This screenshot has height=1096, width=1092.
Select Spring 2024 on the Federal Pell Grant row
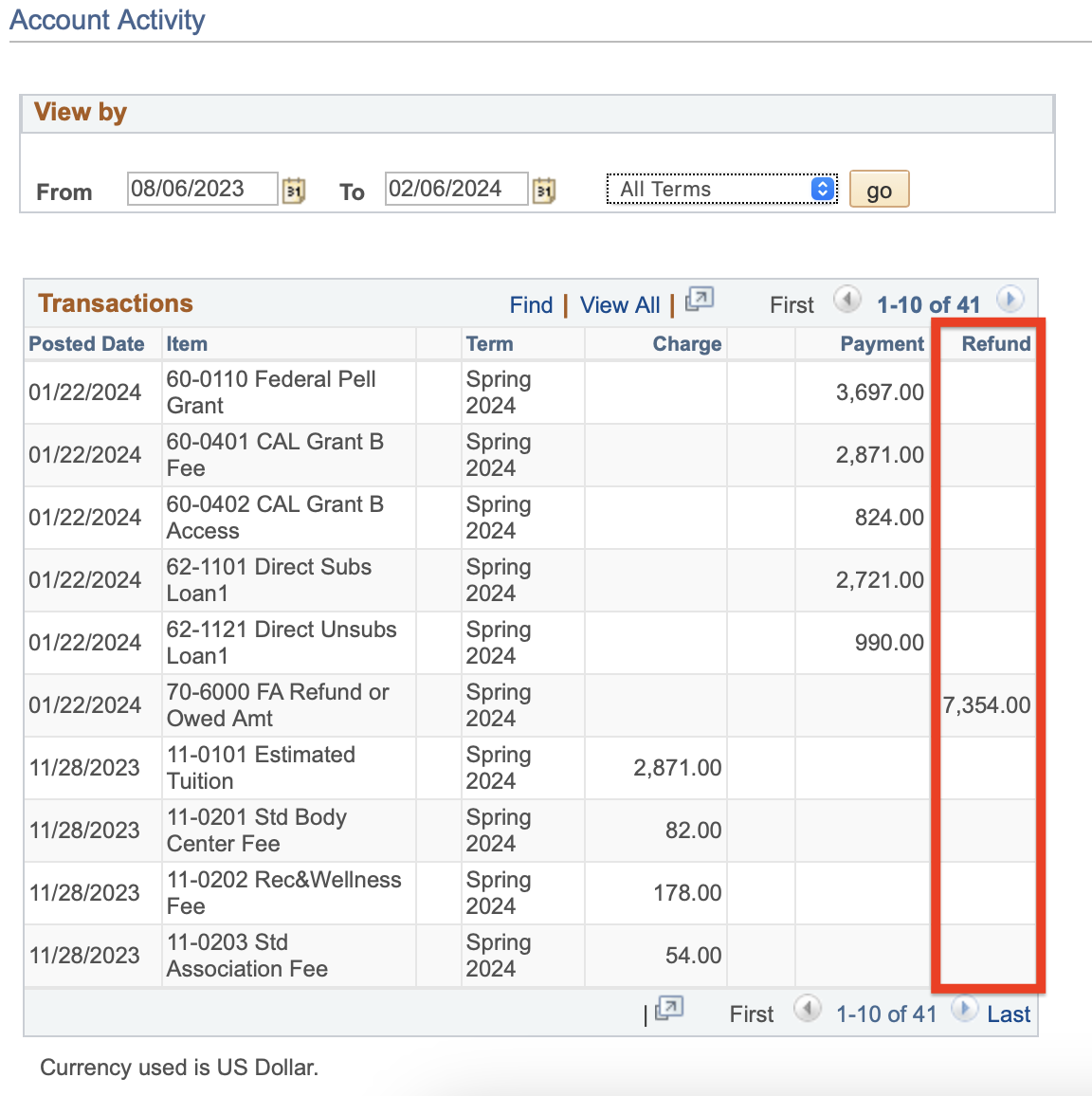click(x=500, y=393)
